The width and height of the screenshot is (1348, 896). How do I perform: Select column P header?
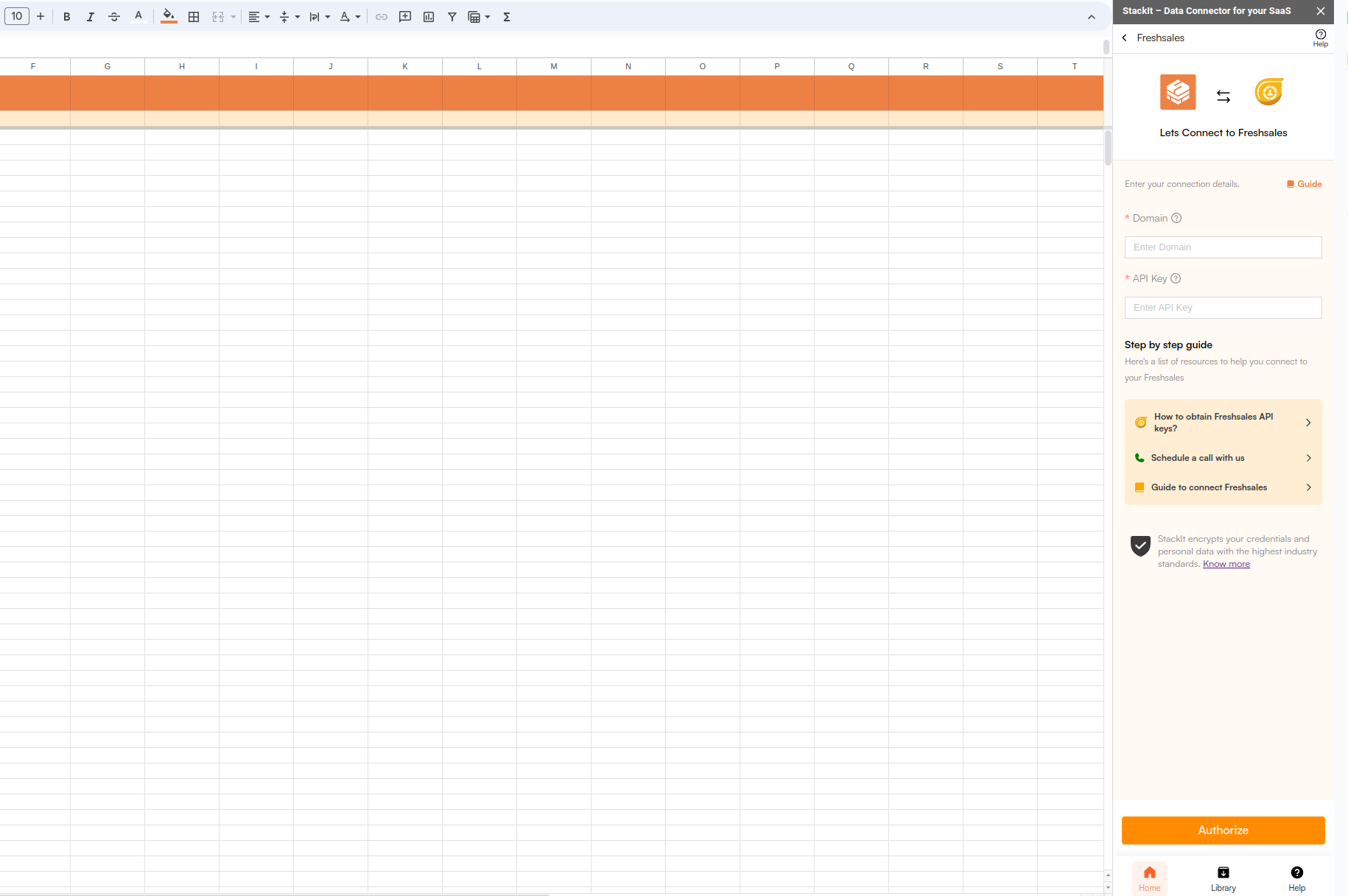click(x=777, y=66)
